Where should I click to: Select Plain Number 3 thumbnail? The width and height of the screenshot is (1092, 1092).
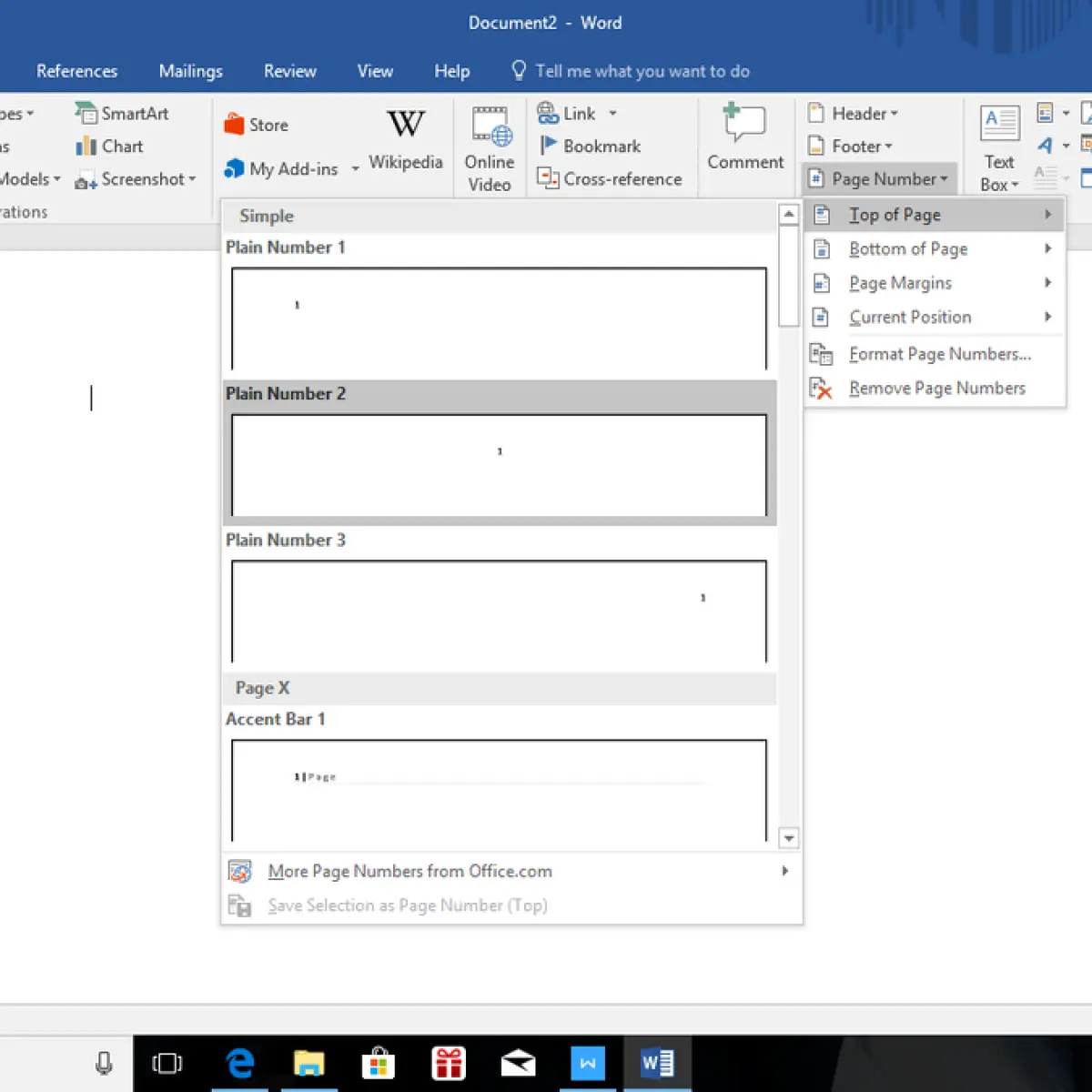(x=499, y=612)
